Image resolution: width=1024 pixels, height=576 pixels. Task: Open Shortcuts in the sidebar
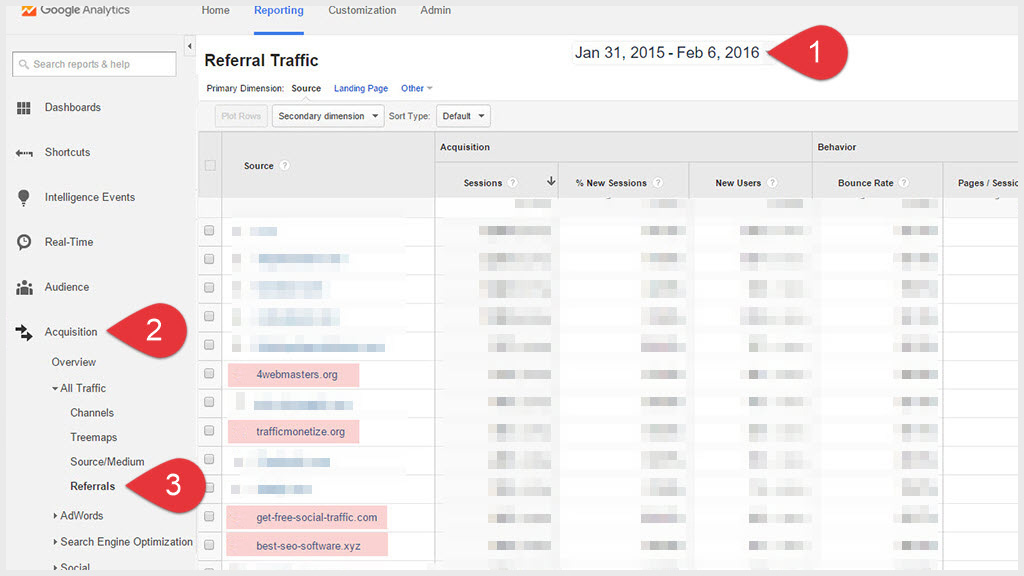coord(67,153)
